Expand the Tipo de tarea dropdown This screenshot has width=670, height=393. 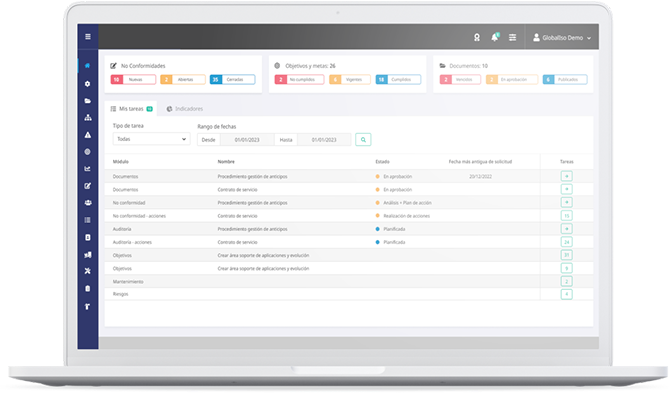(151, 139)
